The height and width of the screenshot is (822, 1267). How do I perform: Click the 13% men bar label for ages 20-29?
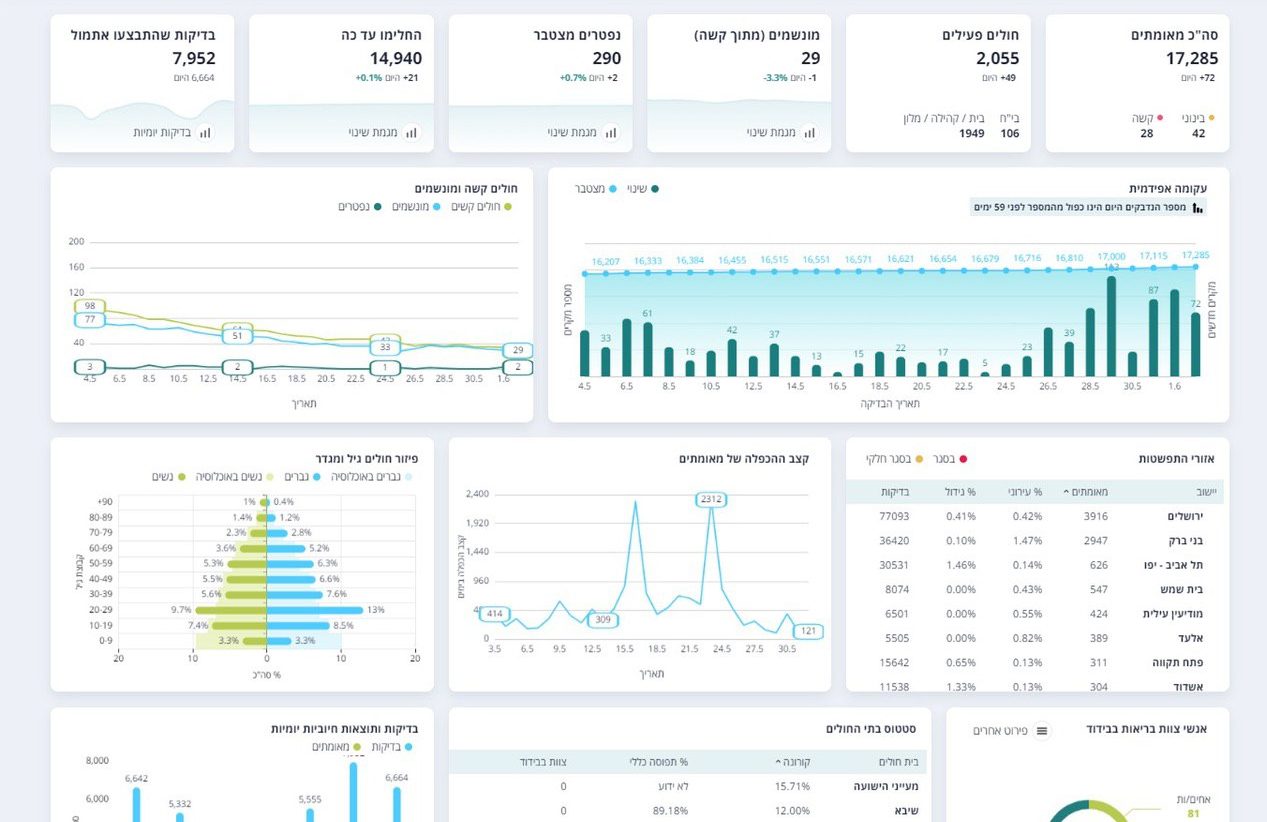point(375,610)
